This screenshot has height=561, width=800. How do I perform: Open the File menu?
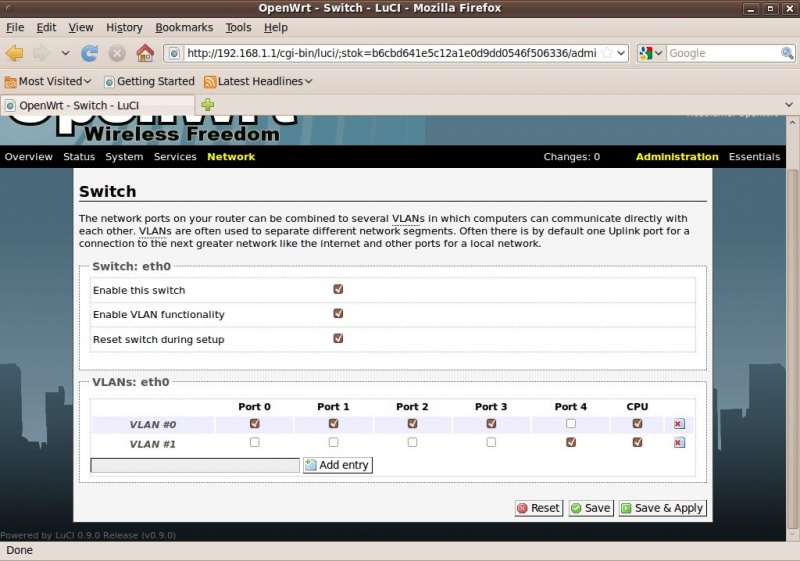15,28
